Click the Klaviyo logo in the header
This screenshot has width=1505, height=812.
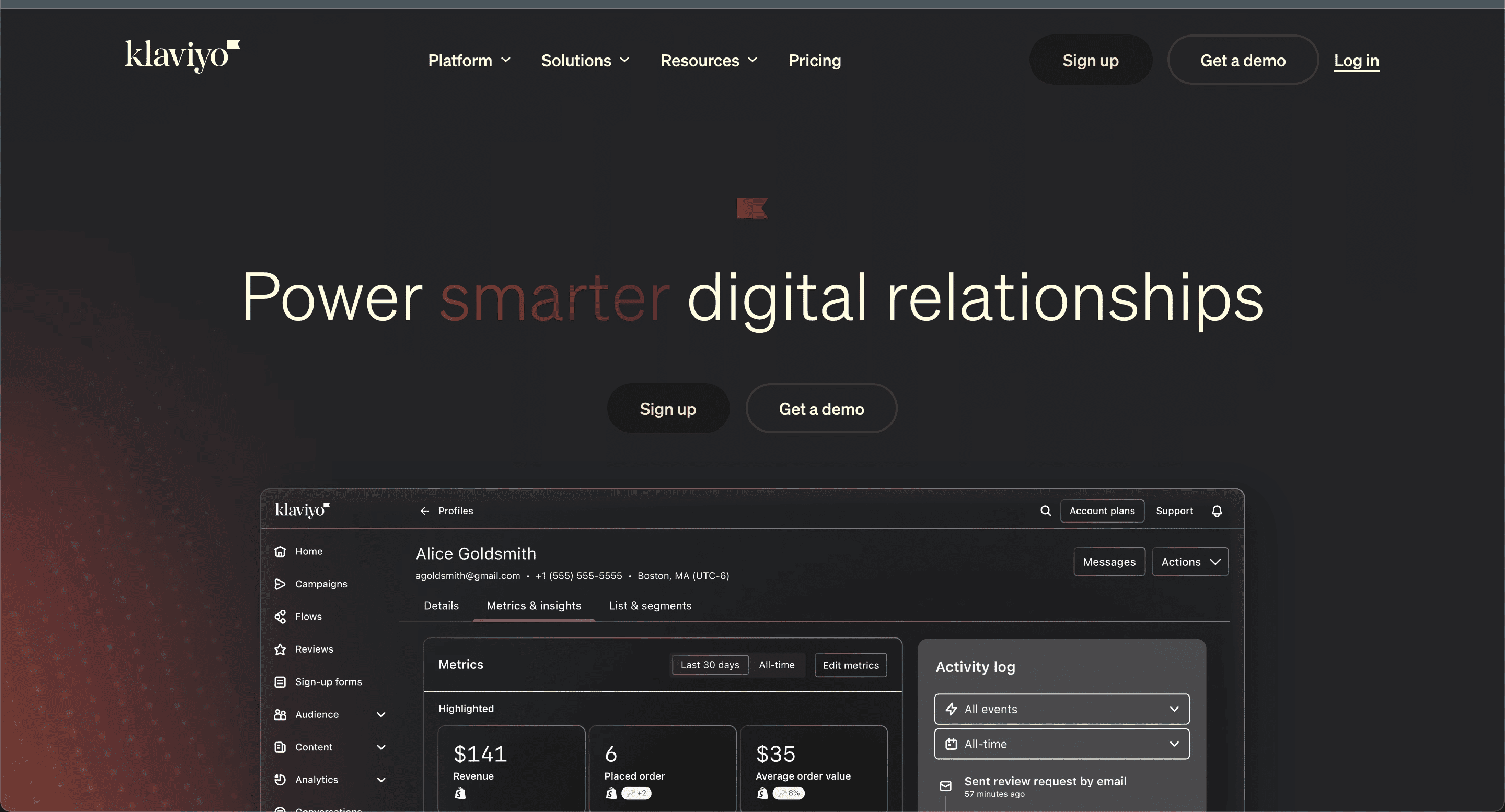(182, 56)
